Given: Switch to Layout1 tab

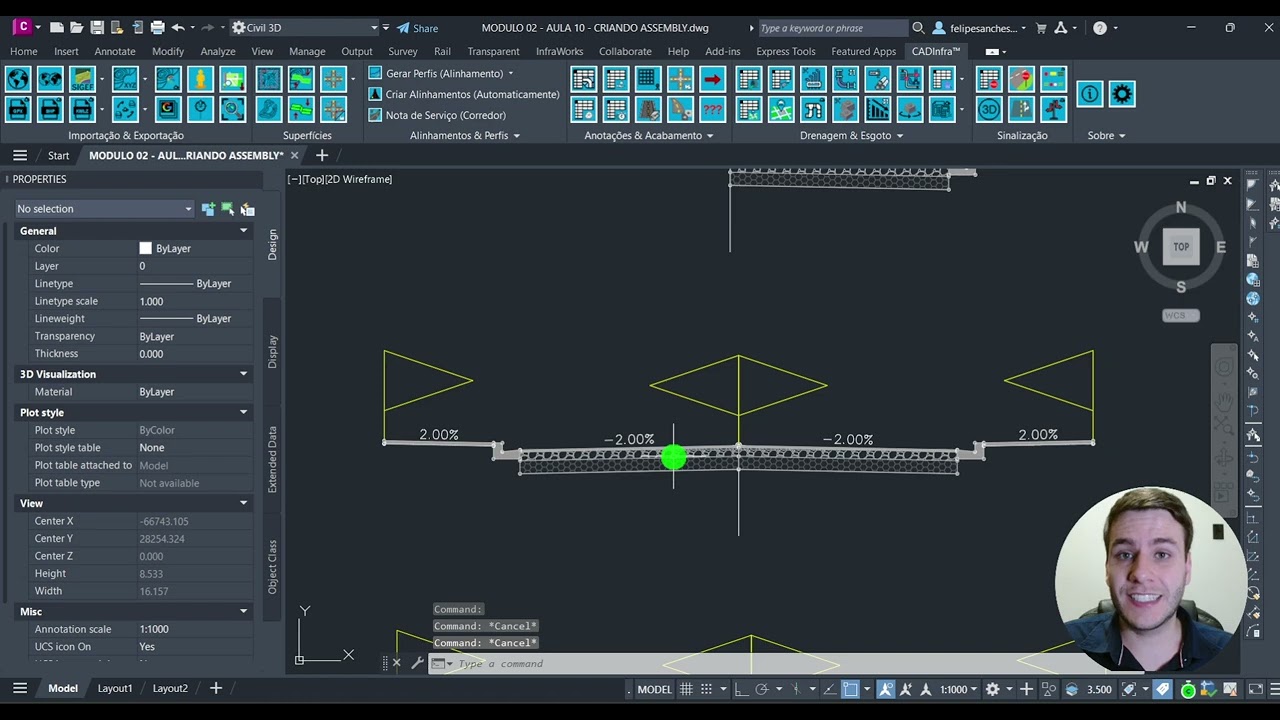Looking at the screenshot, I should [115, 688].
